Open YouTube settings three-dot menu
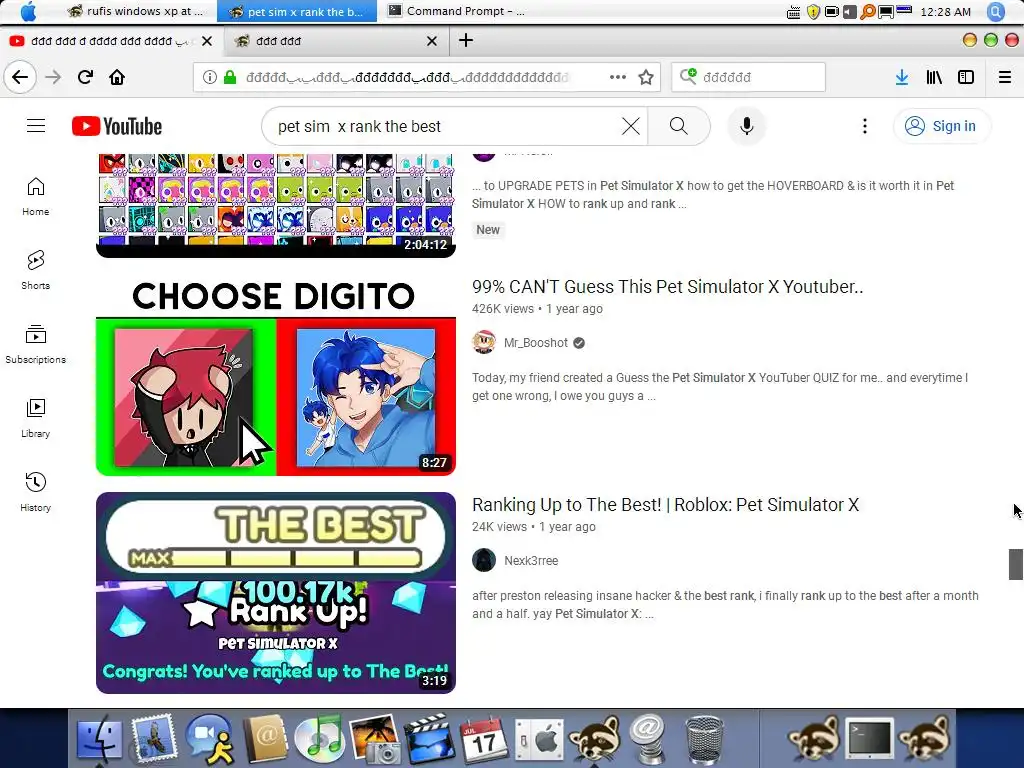This screenshot has width=1024, height=768. (865, 126)
